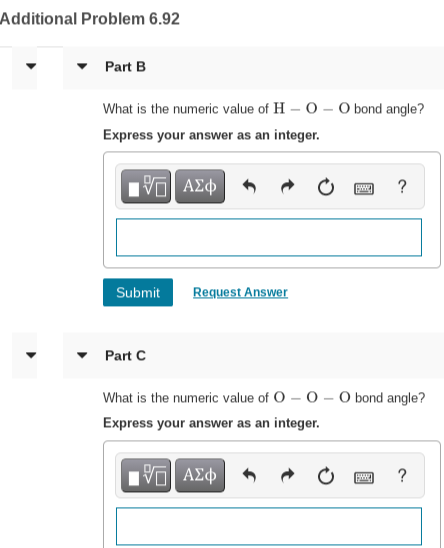This screenshot has height=548, width=444.
Task: Click the Request Answer link
Action: tap(241, 292)
